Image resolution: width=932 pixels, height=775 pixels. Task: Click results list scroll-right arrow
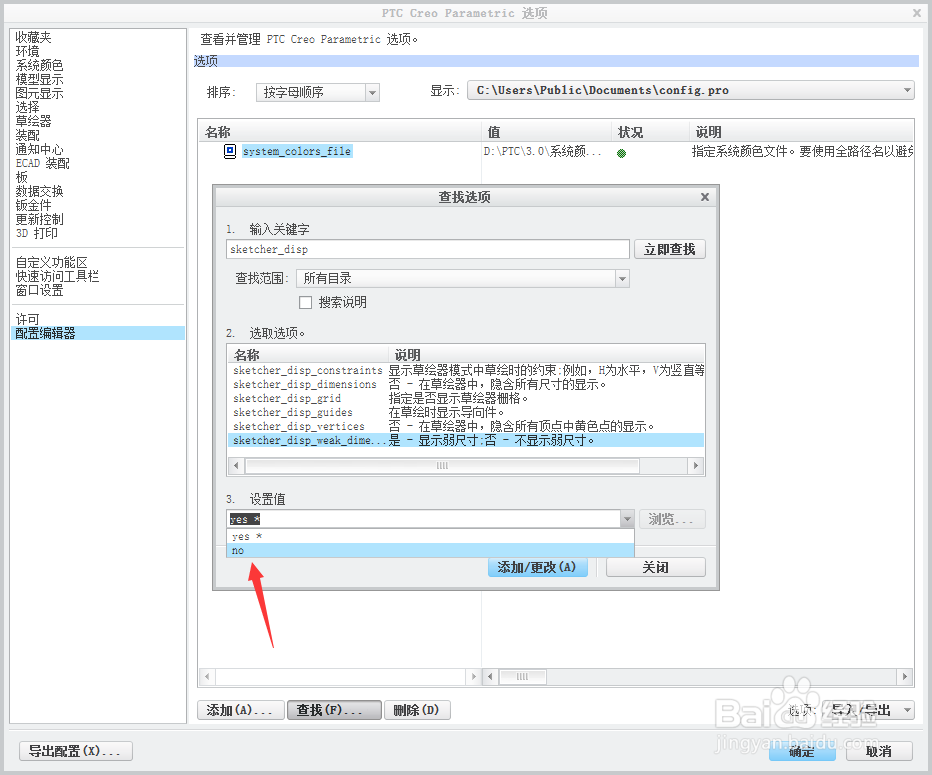(695, 466)
